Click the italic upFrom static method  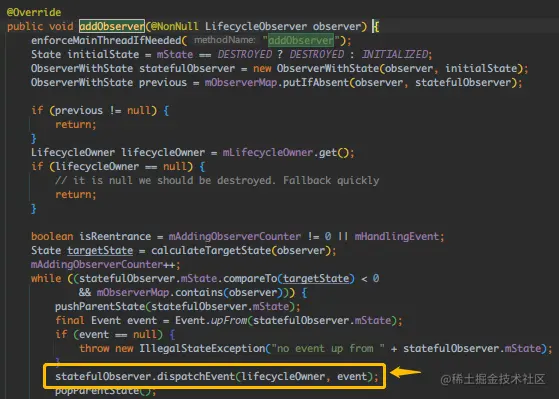tap(229, 320)
